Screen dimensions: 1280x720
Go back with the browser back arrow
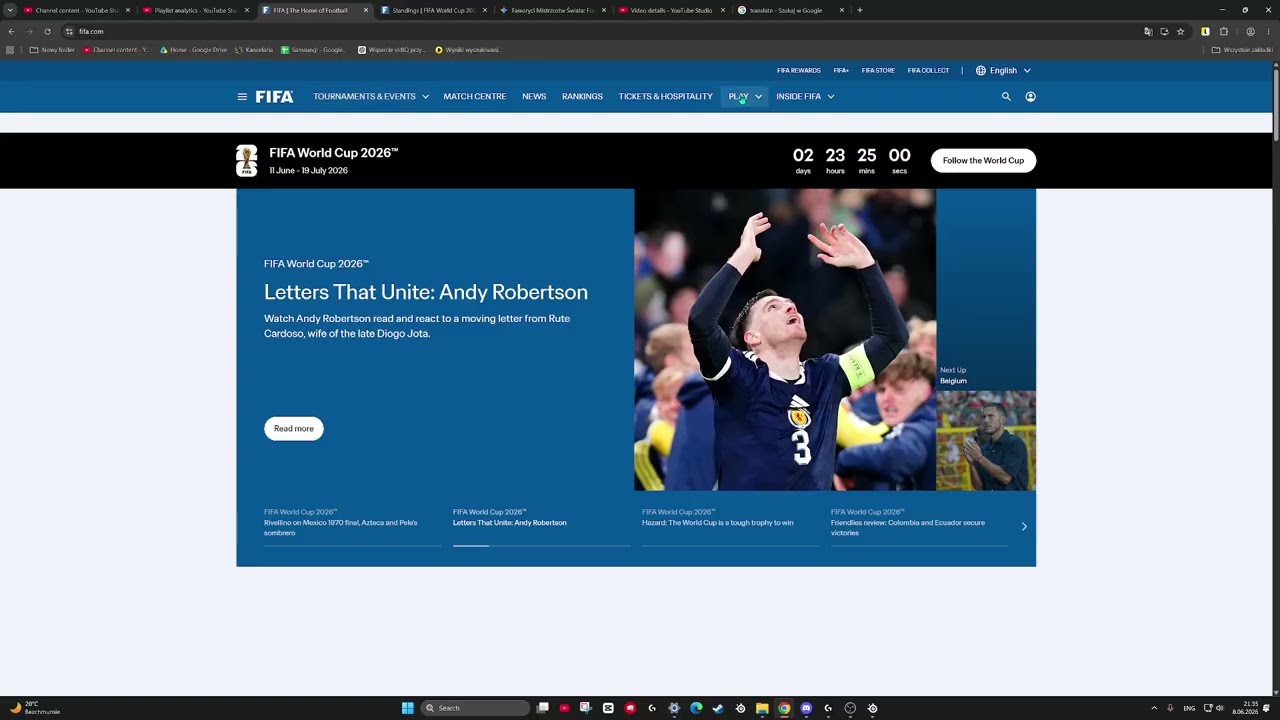pos(11,31)
